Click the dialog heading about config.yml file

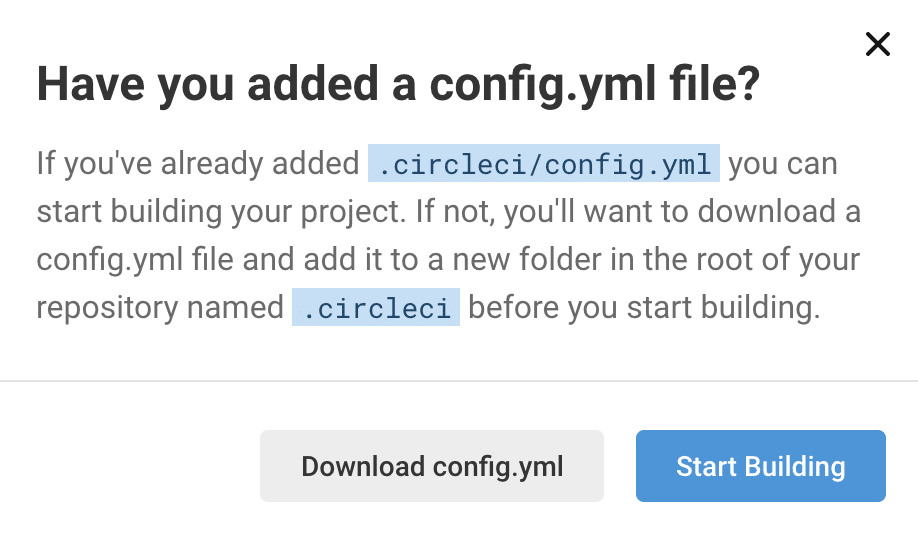[399, 85]
